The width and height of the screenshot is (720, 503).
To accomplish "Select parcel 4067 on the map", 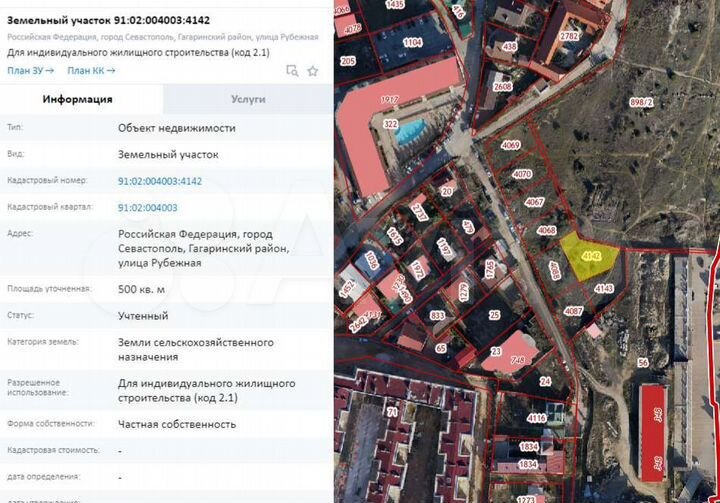I will coord(535,202).
